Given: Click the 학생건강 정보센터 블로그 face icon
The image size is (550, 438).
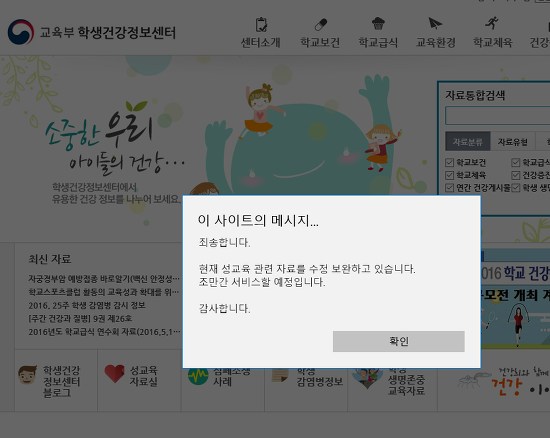Looking at the screenshot, I should point(27,375).
